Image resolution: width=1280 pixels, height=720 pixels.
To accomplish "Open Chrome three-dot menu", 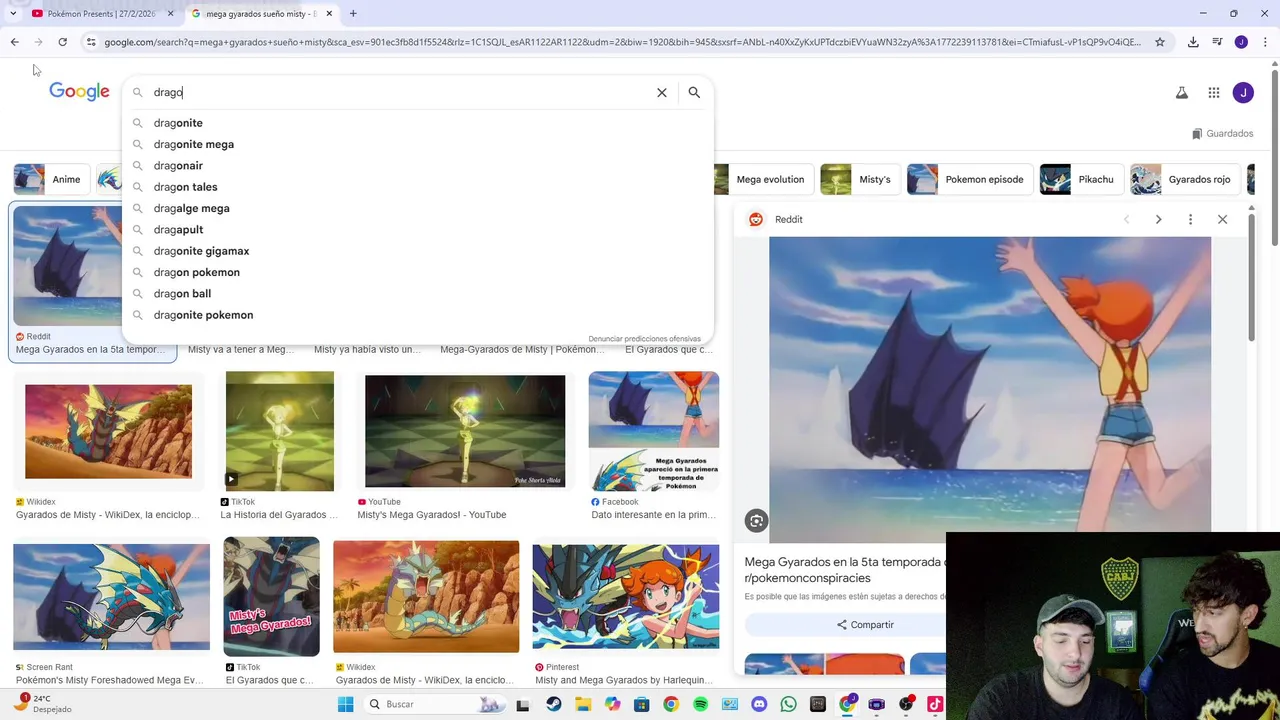I will click(1265, 42).
